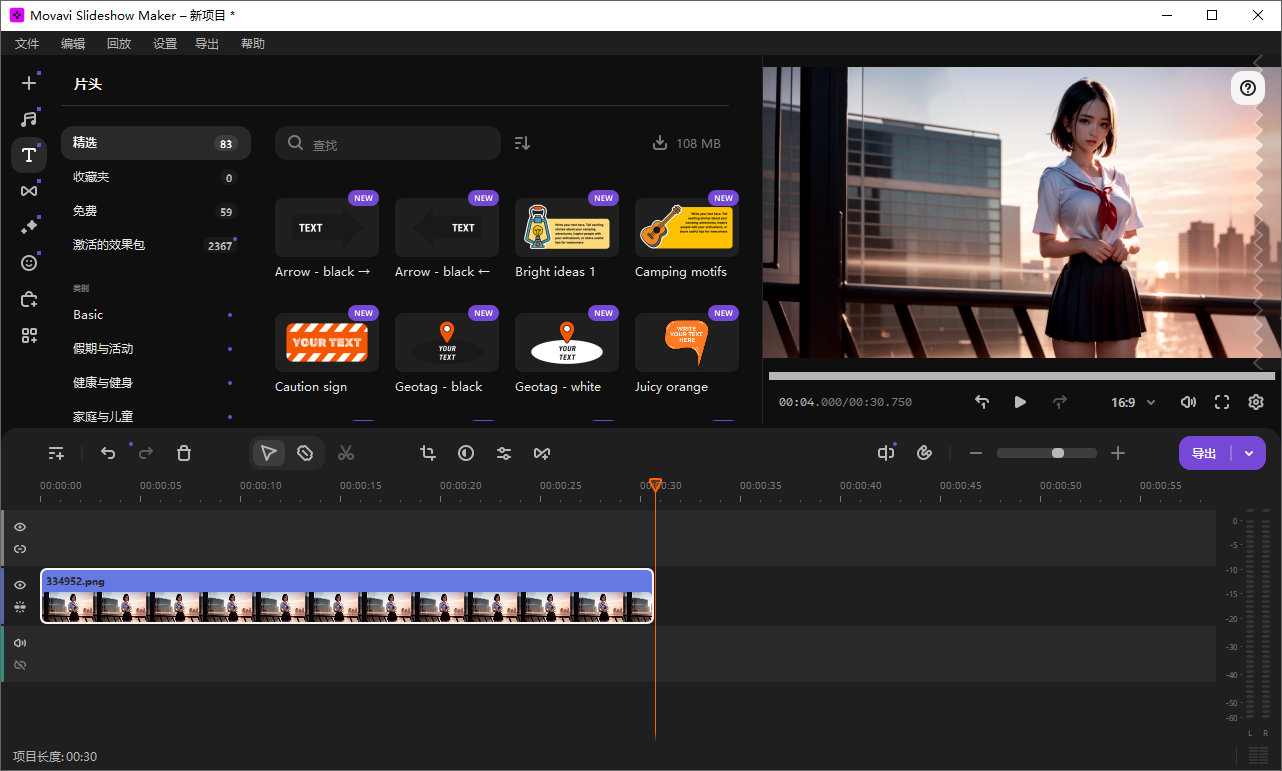1282x771 pixels.
Task: Hide the 334952.png video track
Action: click(20, 585)
